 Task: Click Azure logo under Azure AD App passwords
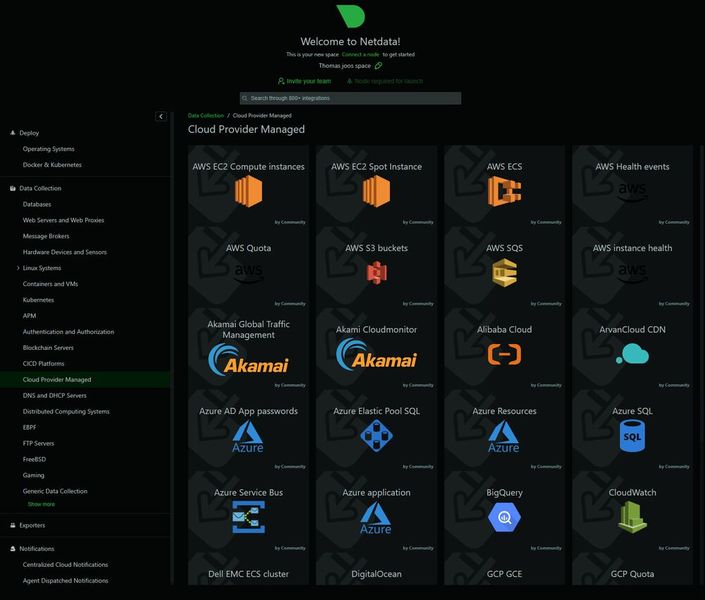[x=248, y=436]
